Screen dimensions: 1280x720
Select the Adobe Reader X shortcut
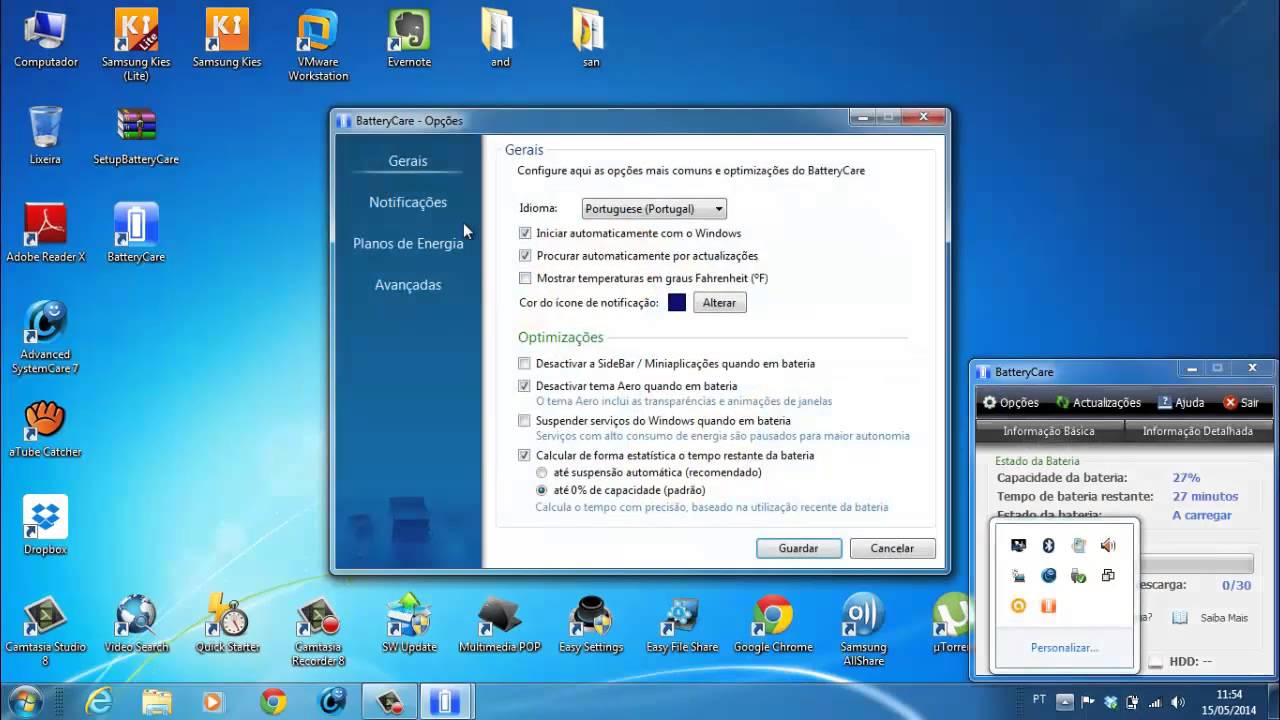[x=45, y=233]
